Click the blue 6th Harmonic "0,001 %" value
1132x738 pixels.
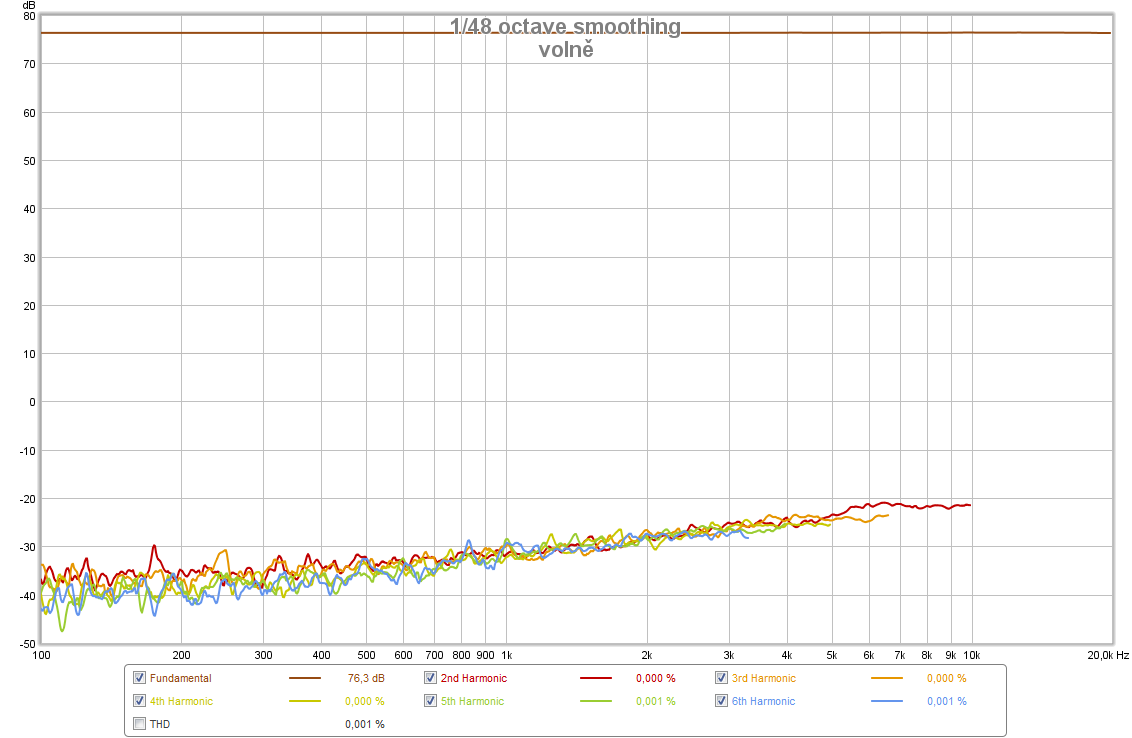coord(946,701)
